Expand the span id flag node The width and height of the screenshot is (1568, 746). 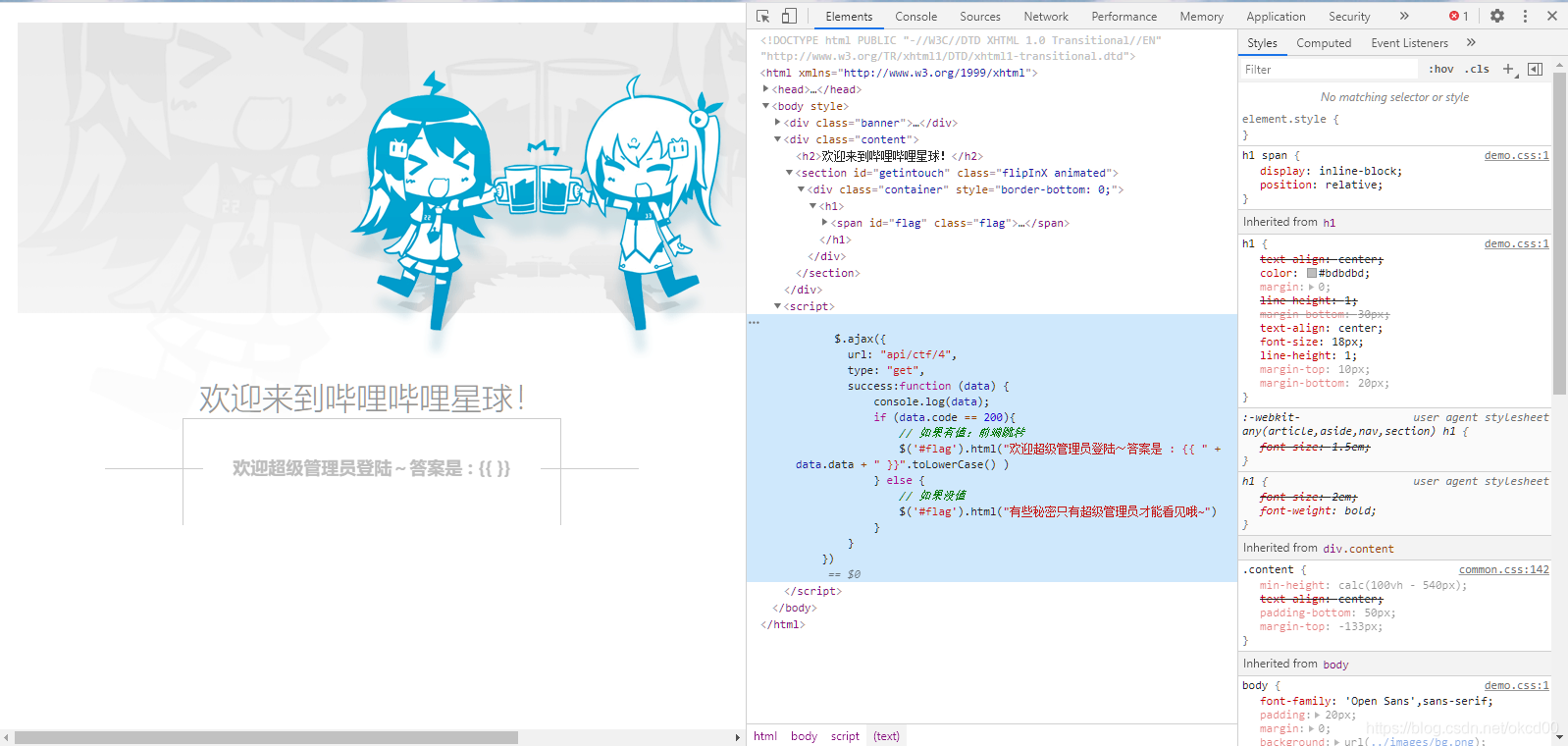[x=825, y=223]
